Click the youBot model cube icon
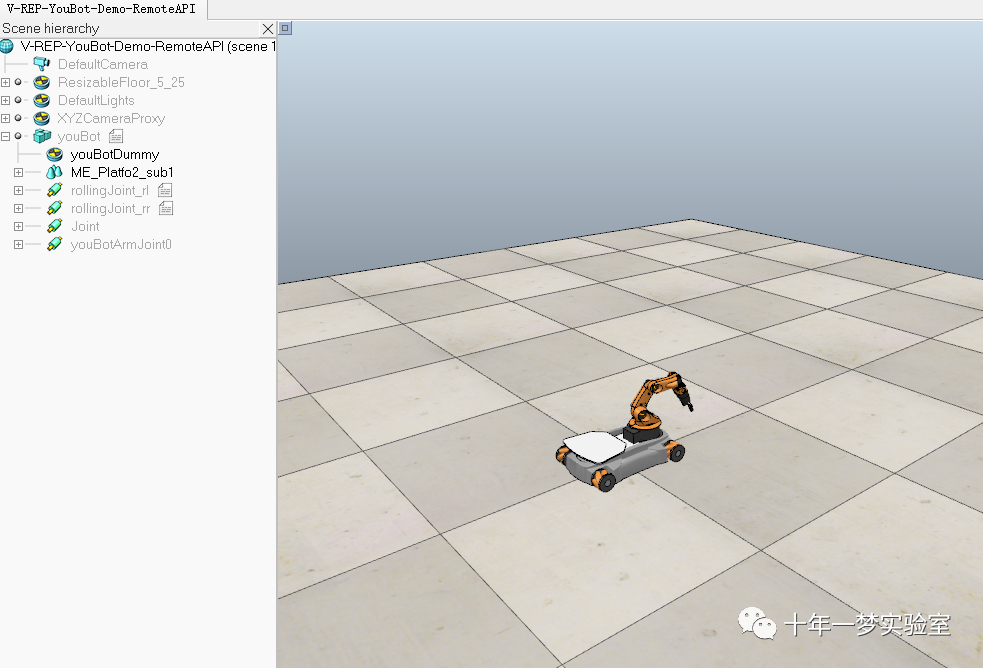The width and height of the screenshot is (983, 668). pos(42,136)
